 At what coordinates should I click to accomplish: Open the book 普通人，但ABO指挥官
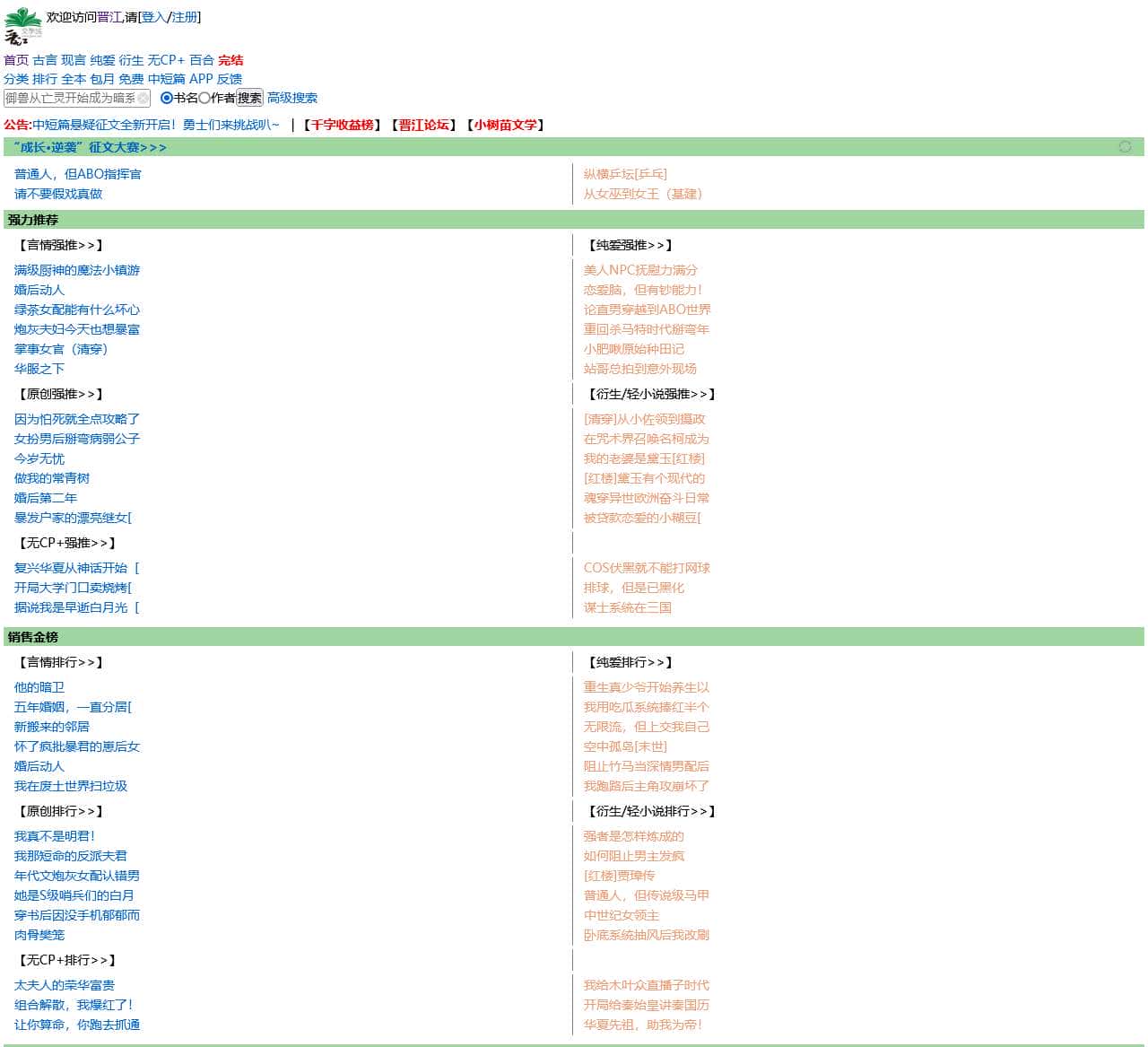click(78, 174)
